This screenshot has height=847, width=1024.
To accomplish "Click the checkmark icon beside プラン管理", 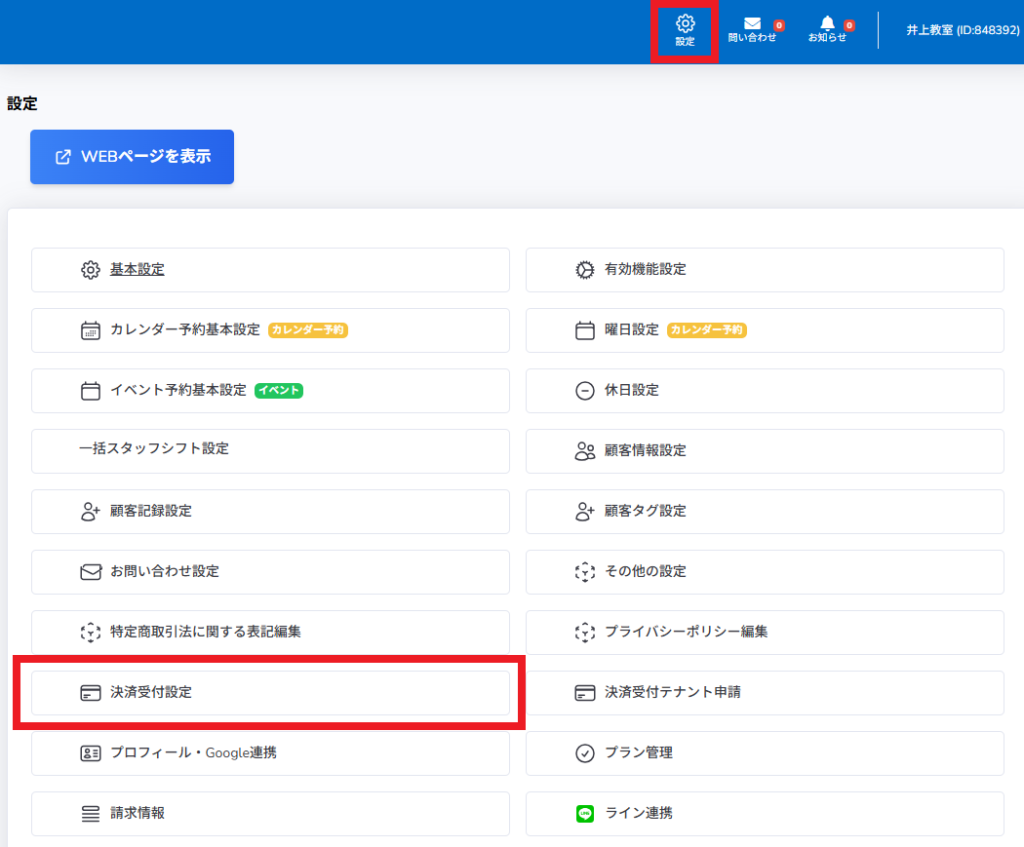I will click(585, 753).
